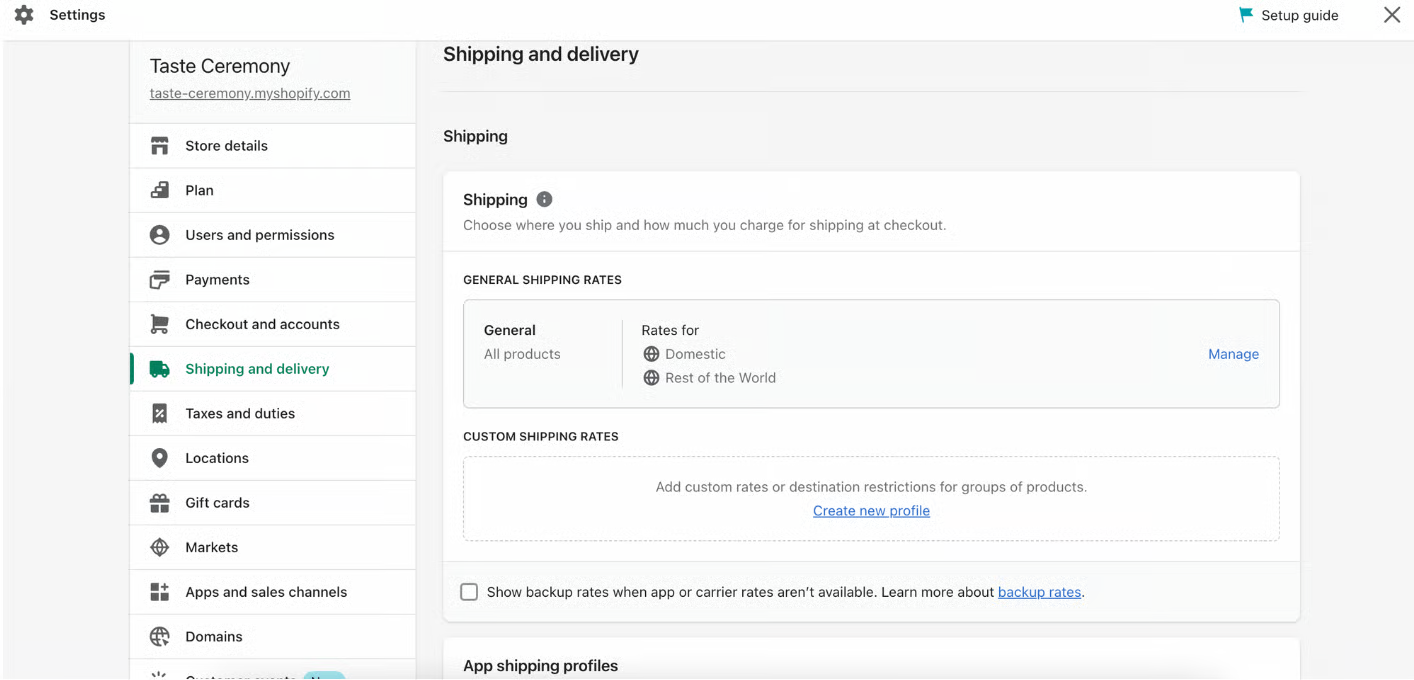The width and height of the screenshot is (1414, 680).
Task: Go to Apps and sales channels
Action: click(265, 592)
